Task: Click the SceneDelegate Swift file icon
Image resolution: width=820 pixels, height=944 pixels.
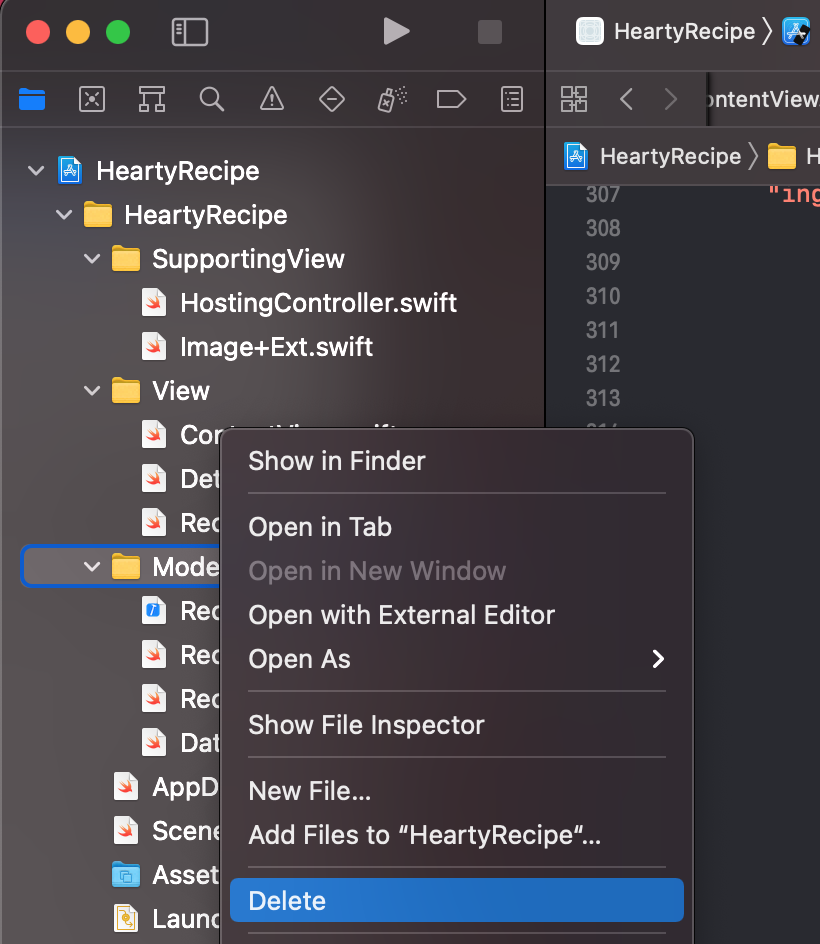Action: click(126, 830)
